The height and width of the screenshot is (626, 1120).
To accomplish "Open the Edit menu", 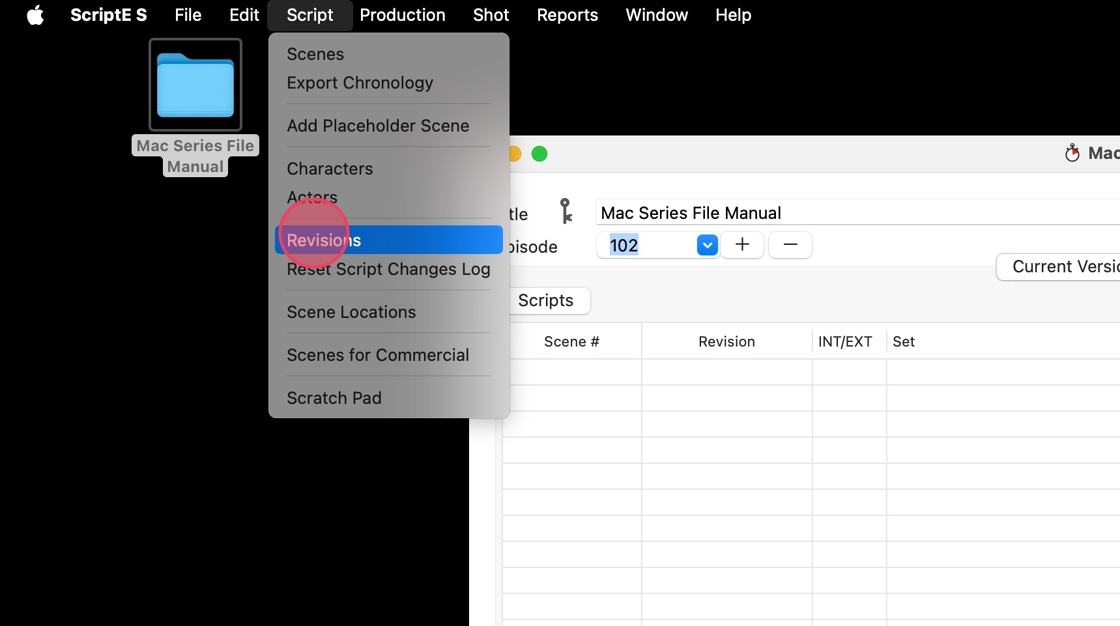I will (x=244, y=15).
